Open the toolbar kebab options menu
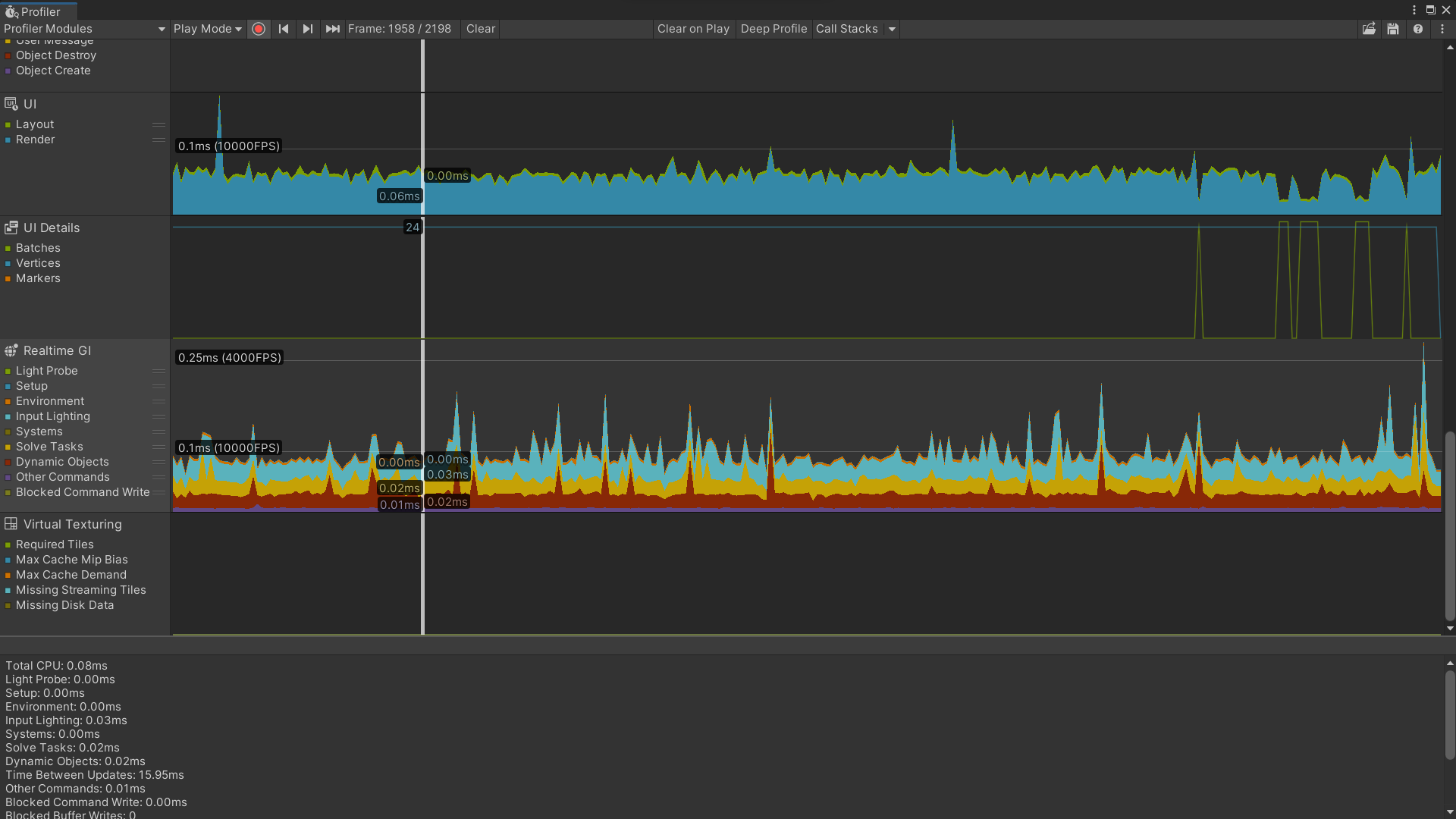 (1442, 29)
